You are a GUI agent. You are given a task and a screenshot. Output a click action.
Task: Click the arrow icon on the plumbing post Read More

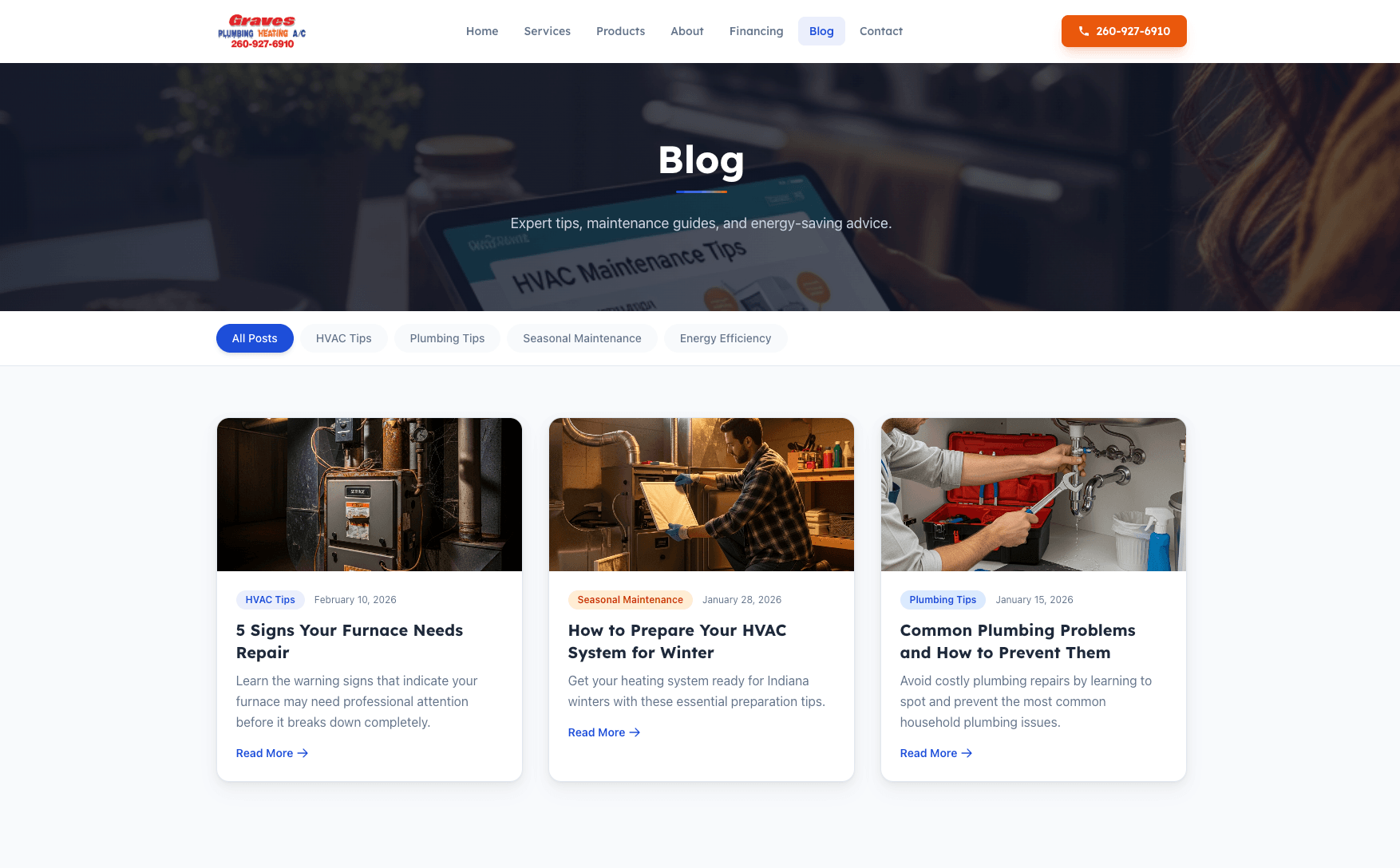[967, 753]
